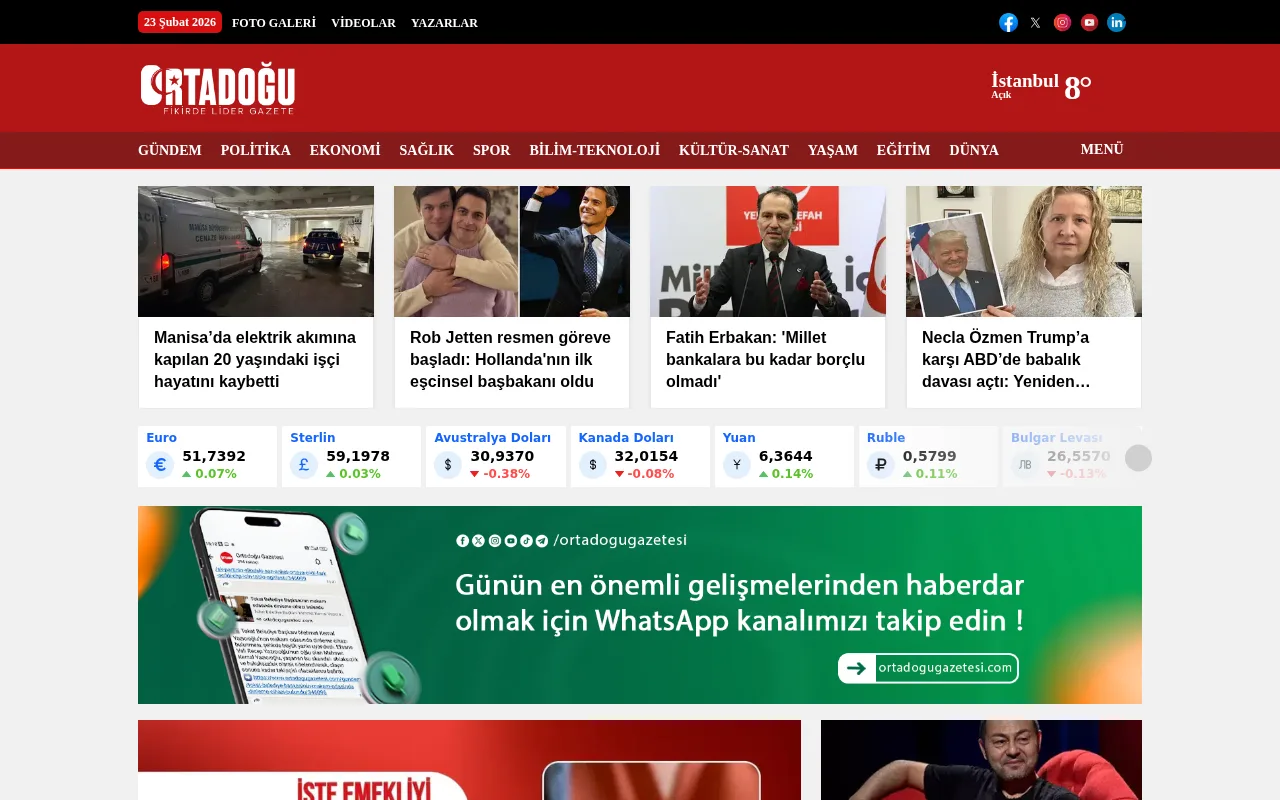Click the X (Twitter) icon in header
The height and width of the screenshot is (800, 1280).
coord(1035,22)
